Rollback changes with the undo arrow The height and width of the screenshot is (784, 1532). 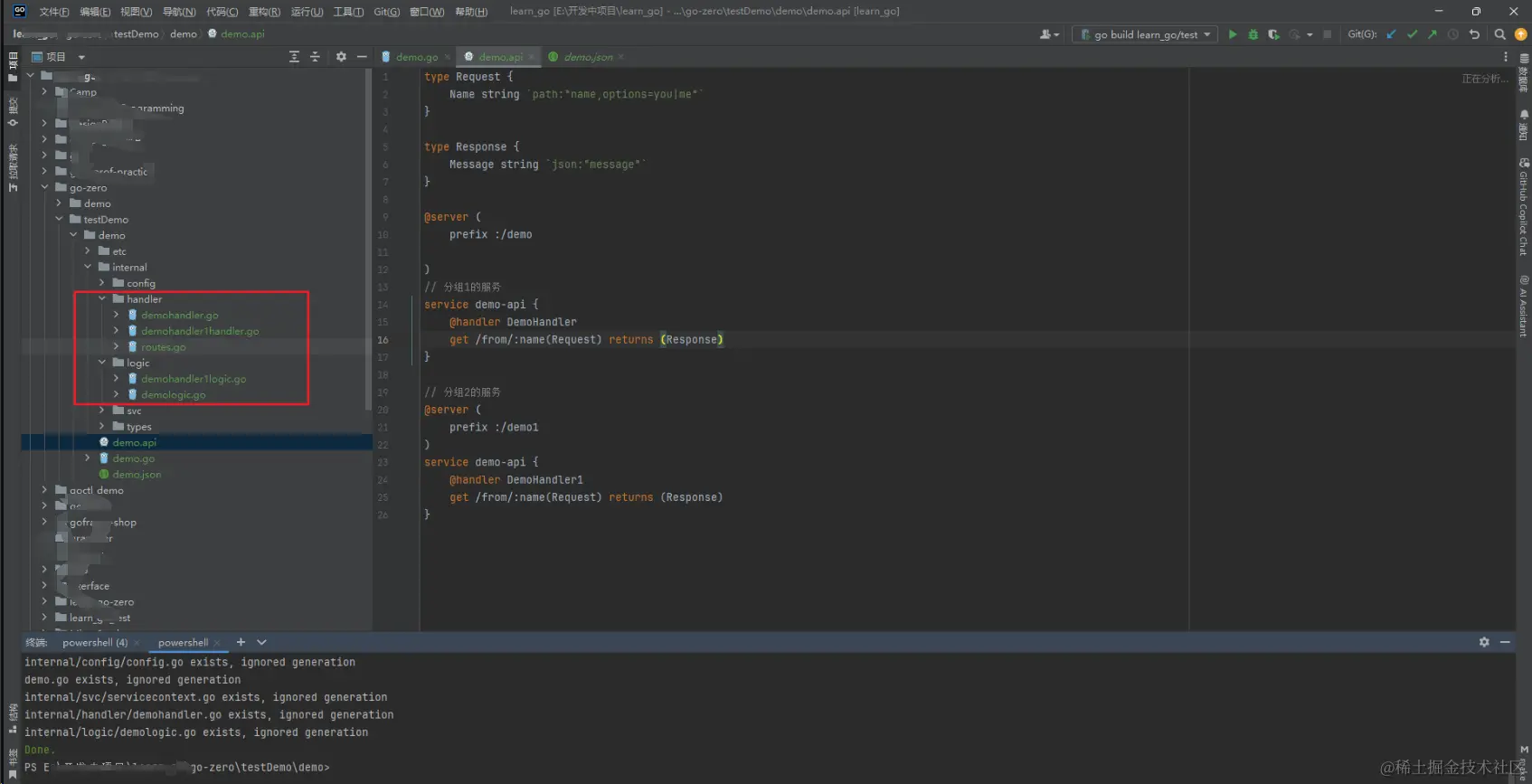(1474, 34)
